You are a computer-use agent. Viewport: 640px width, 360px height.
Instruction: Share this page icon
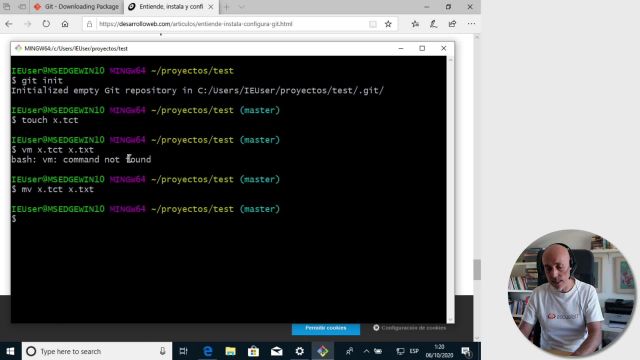[452, 24]
